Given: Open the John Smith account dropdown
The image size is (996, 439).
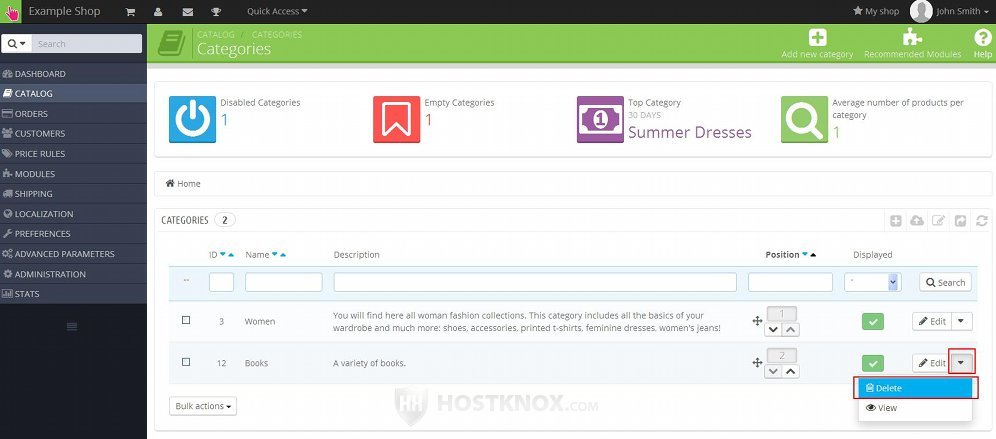Looking at the screenshot, I should 962,11.
